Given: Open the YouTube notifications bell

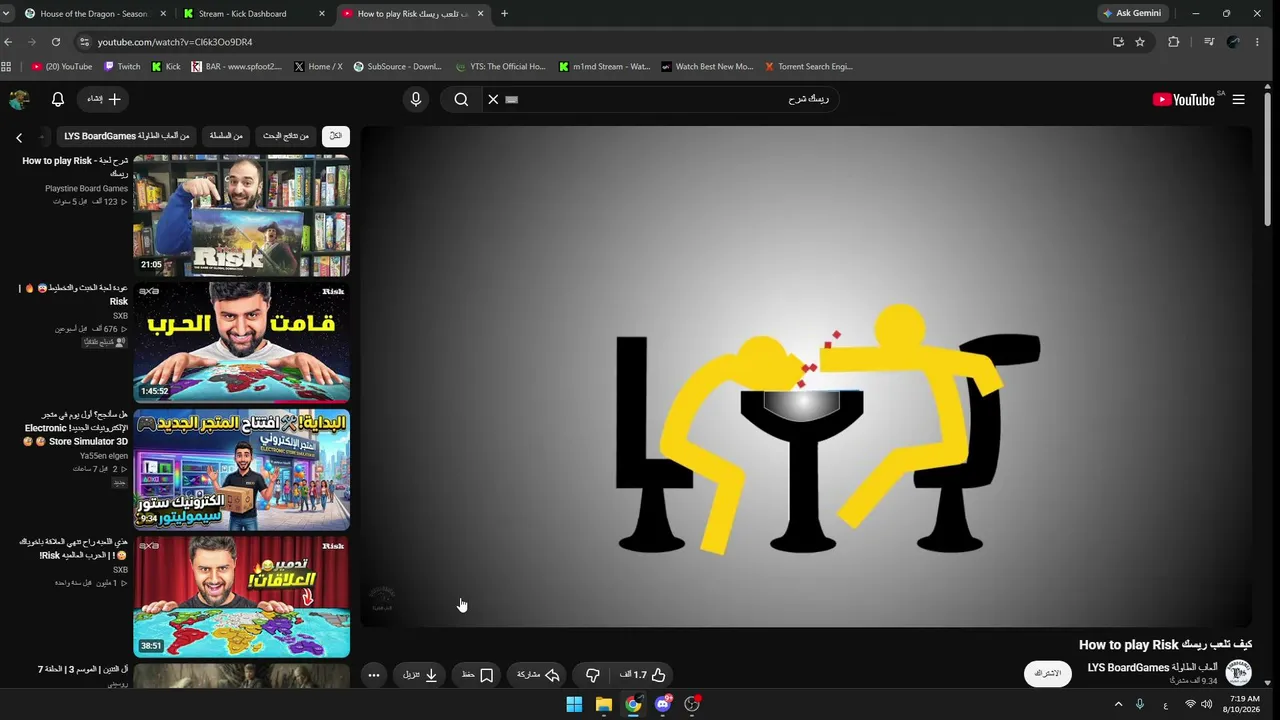Looking at the screenshot, I should tap(58, 99).
